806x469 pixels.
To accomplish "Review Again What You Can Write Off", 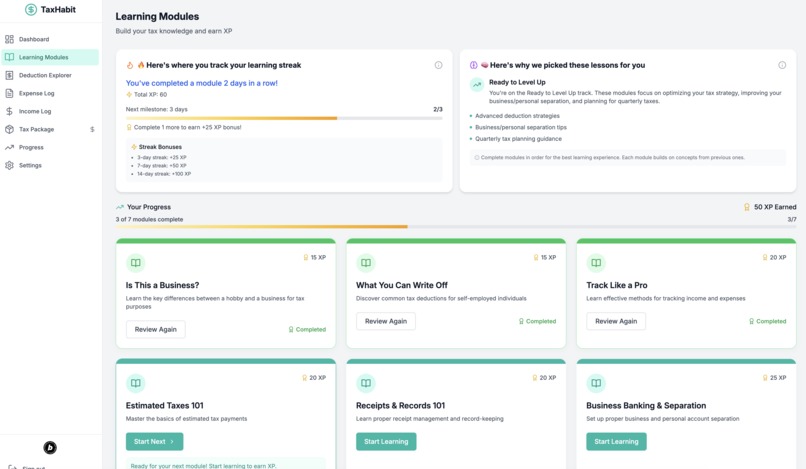I will tap(386, 321).
